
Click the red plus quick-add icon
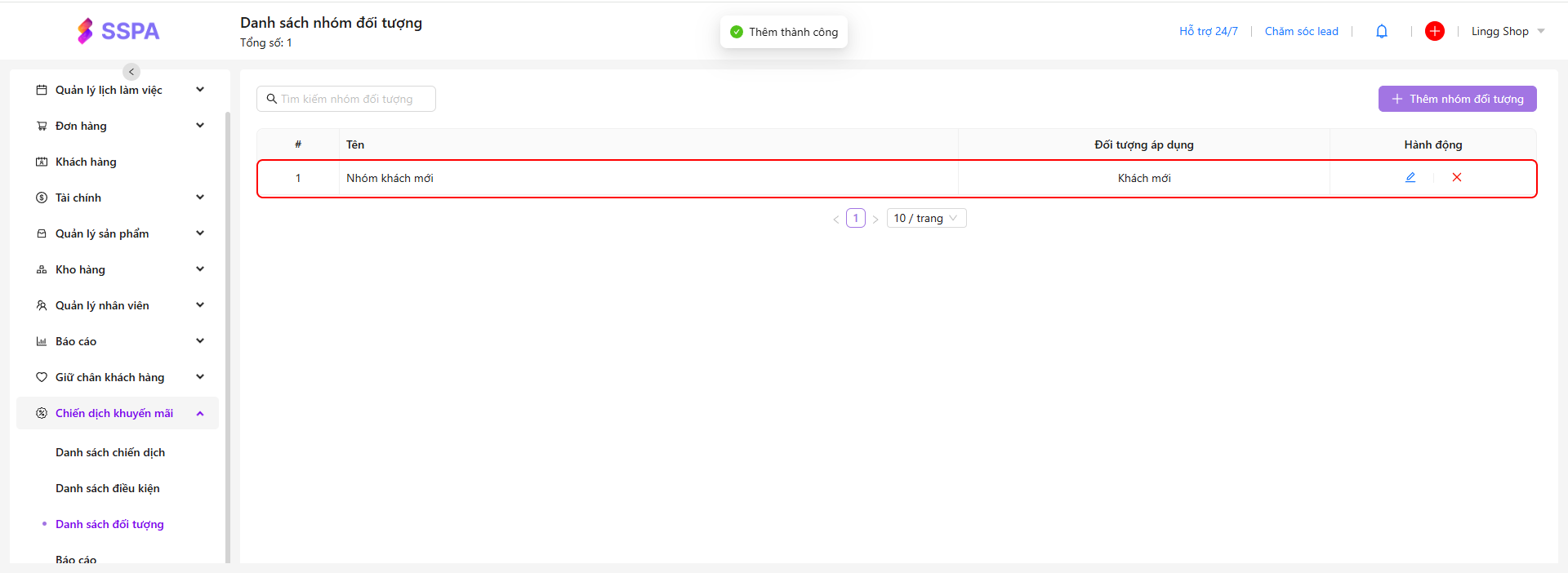point(1434,31)
